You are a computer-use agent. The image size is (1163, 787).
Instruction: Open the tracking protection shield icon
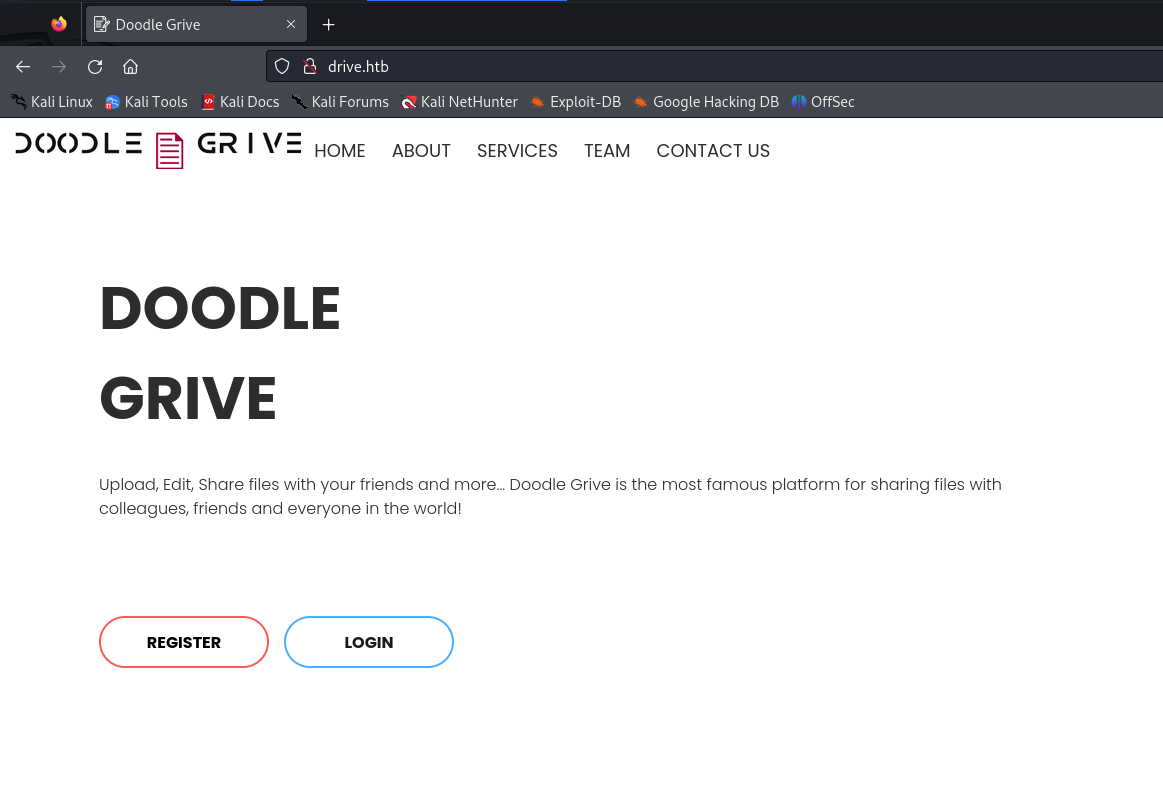click(x=282, y=67)
